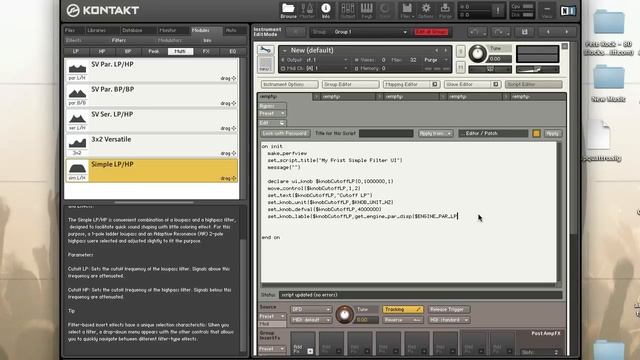Open the Group Editor
The image size is (640, 360).
tap(350, 84)
